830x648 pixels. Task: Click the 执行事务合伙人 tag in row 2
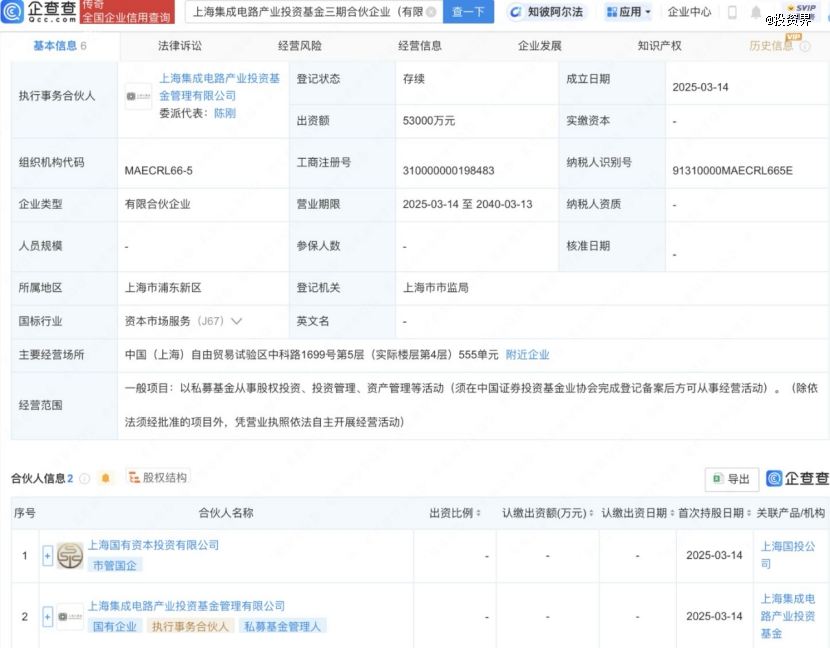(191, 627)
